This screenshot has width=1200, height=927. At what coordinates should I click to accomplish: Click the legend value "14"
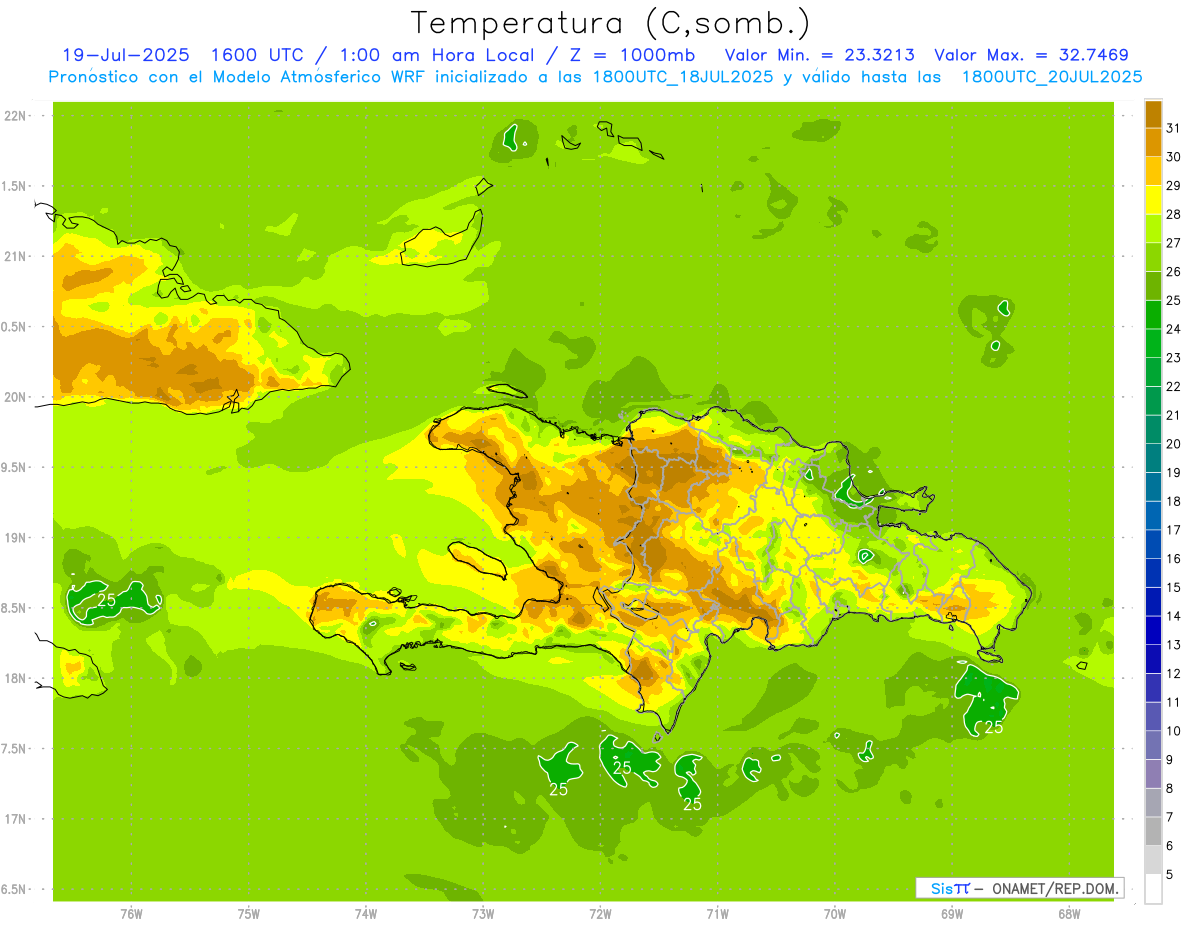click(1174, 617)
